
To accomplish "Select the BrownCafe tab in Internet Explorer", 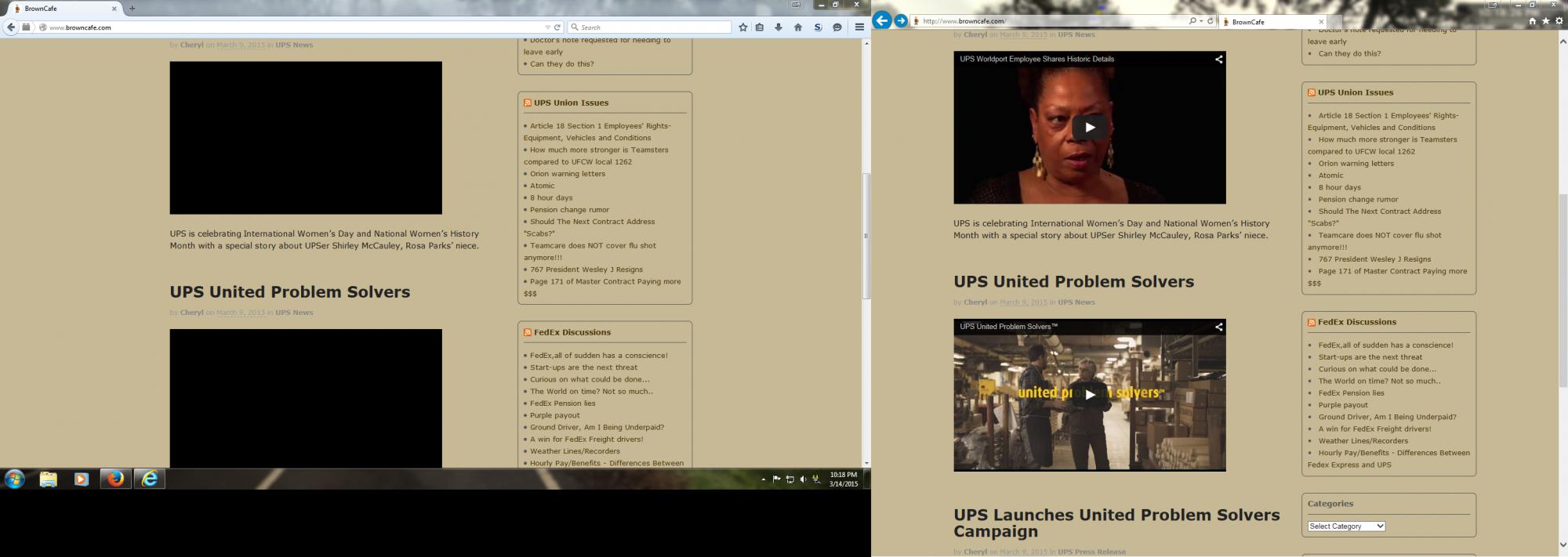I will coord(1272,22).
